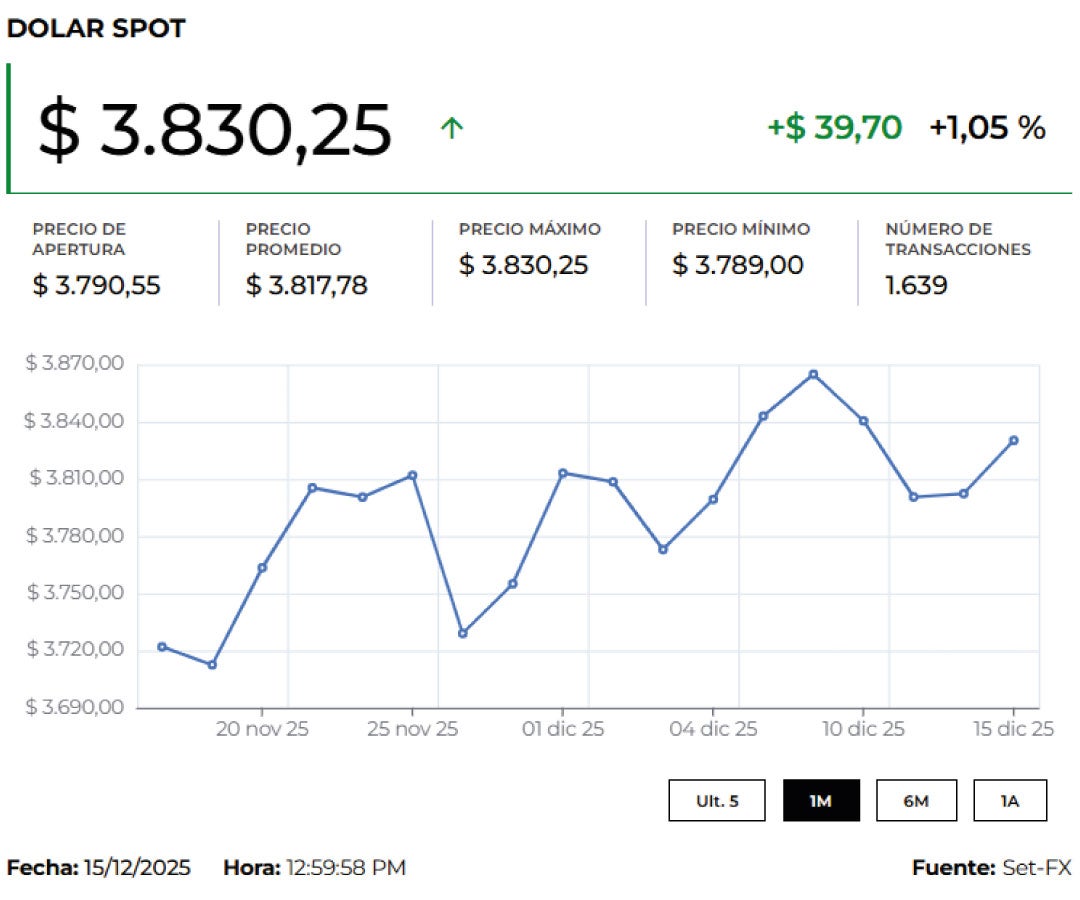Click the green upward trend arrow icon

pyautogui.click(x=452, y=127)
